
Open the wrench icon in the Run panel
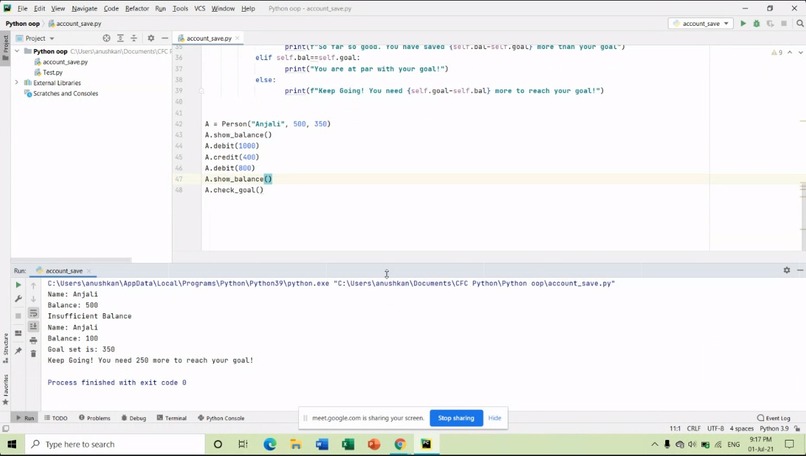click(x=19, y=299)
